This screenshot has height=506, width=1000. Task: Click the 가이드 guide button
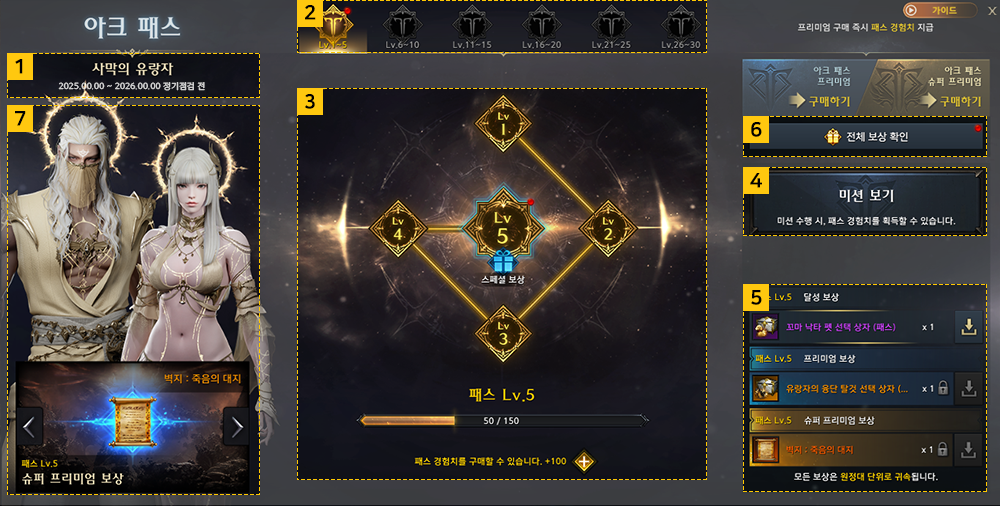click(x=939, y=10)
